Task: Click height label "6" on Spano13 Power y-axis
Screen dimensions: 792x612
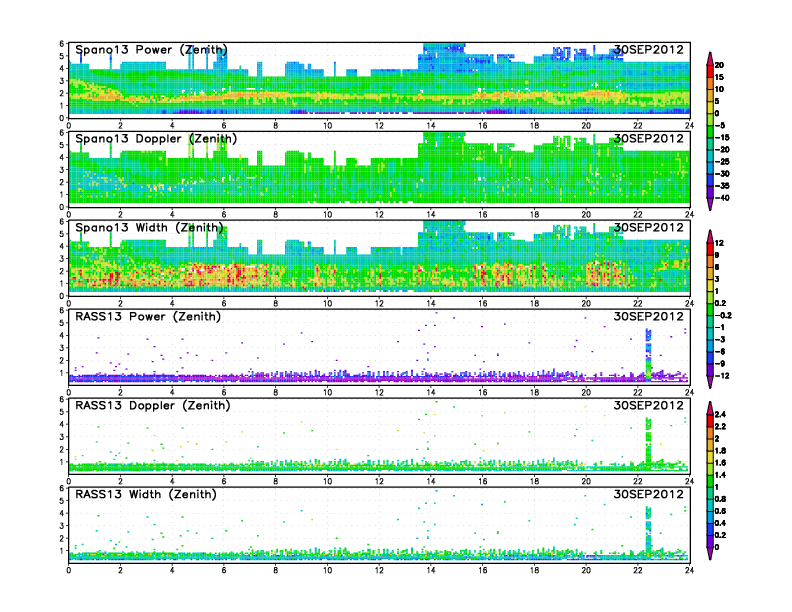Action: (63, 44)
